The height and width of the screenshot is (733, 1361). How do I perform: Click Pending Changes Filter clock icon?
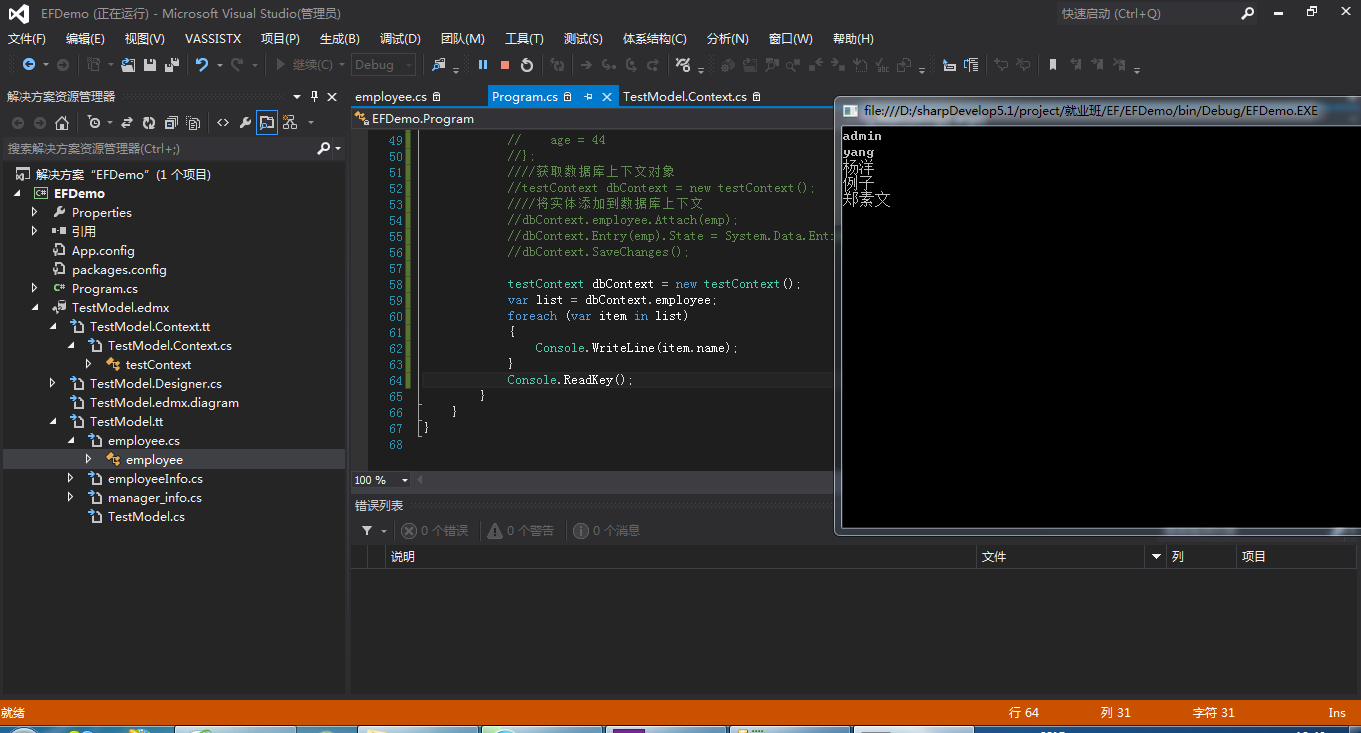click(x=94, y=122)
